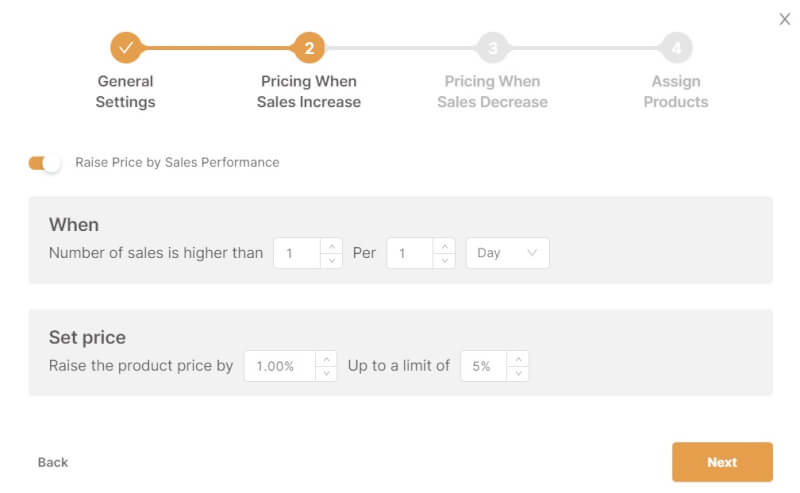The image size is (800, 493).
Task: Go Back to the previous step
Action: click(53, 462)
